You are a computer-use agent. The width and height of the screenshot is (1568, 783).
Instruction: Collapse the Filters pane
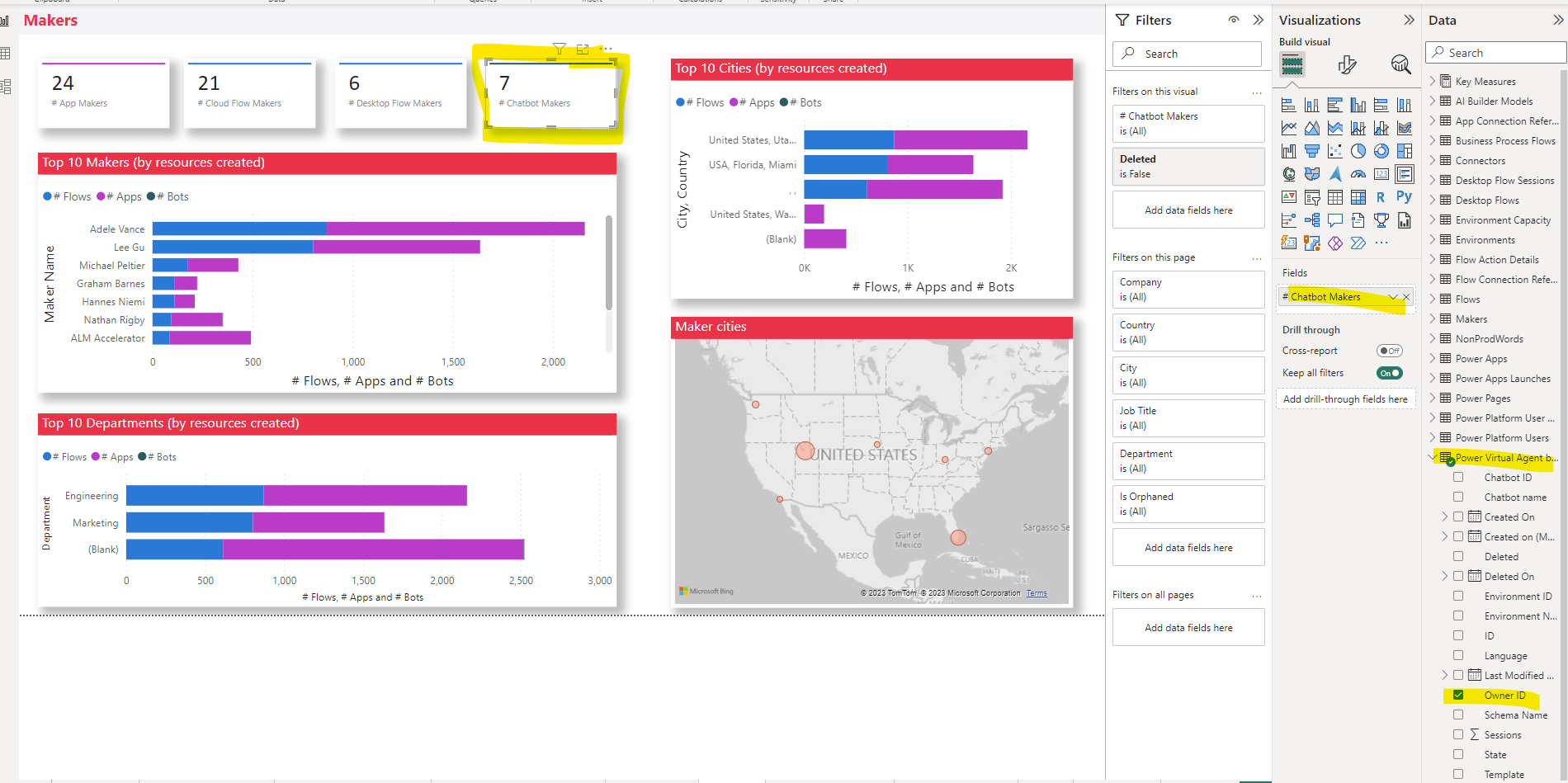[x=1259, y=20]
